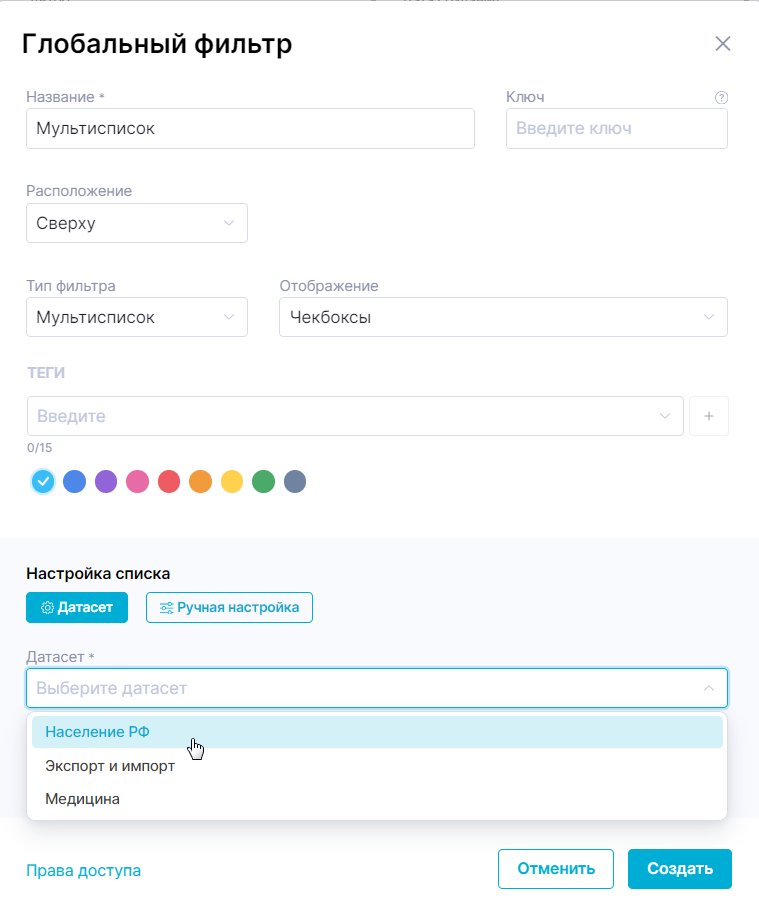
Task: Click the plus icon to add tag
Action: coord(709,416)
